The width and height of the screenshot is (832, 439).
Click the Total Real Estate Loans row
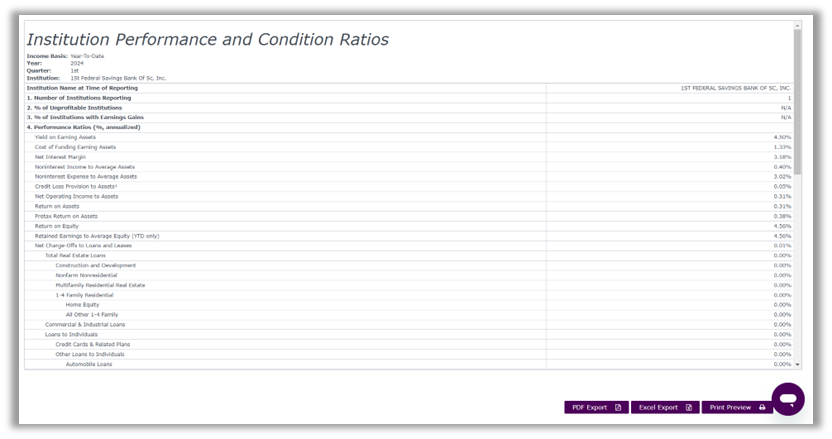409,256
